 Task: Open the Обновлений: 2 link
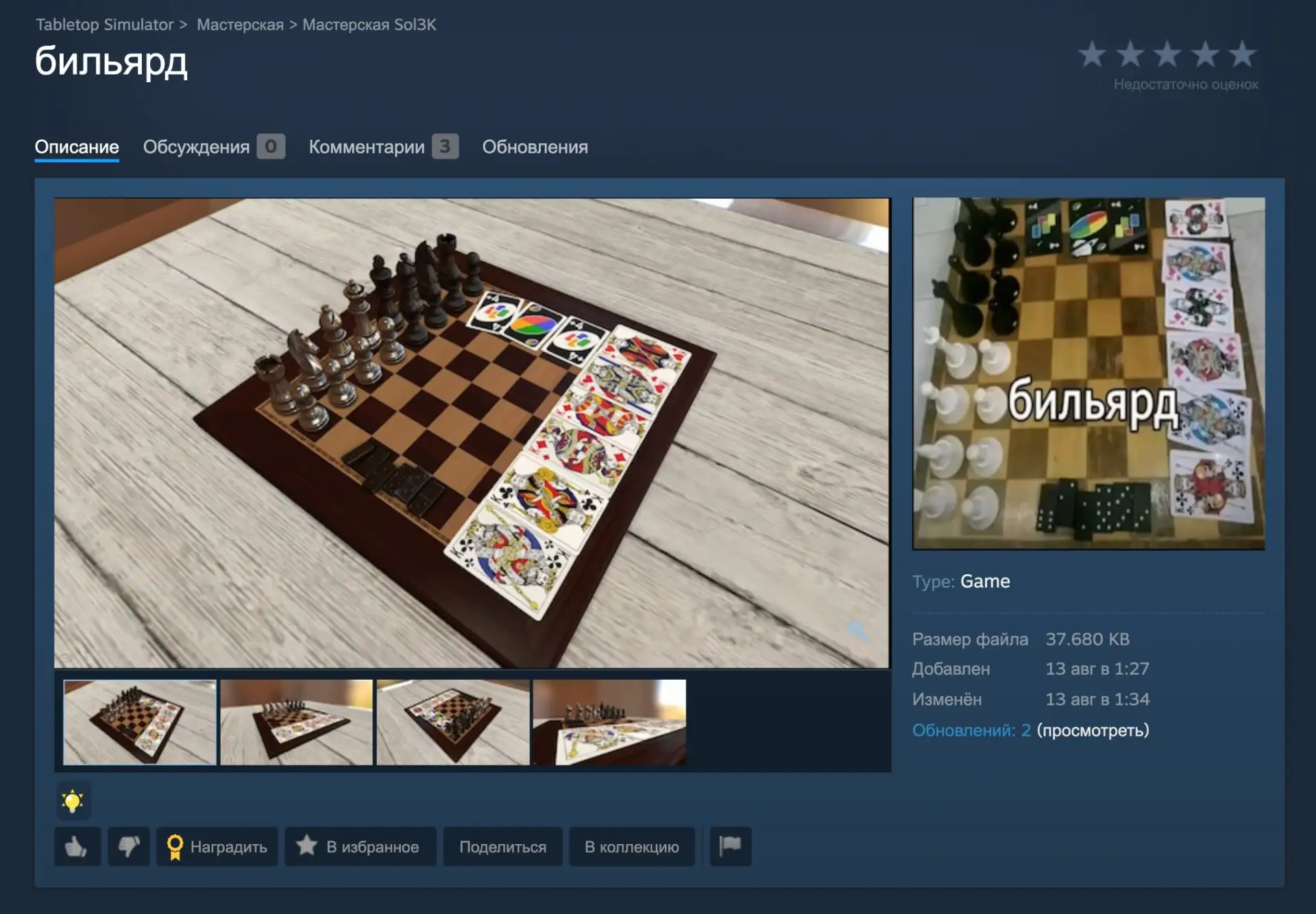971,730
